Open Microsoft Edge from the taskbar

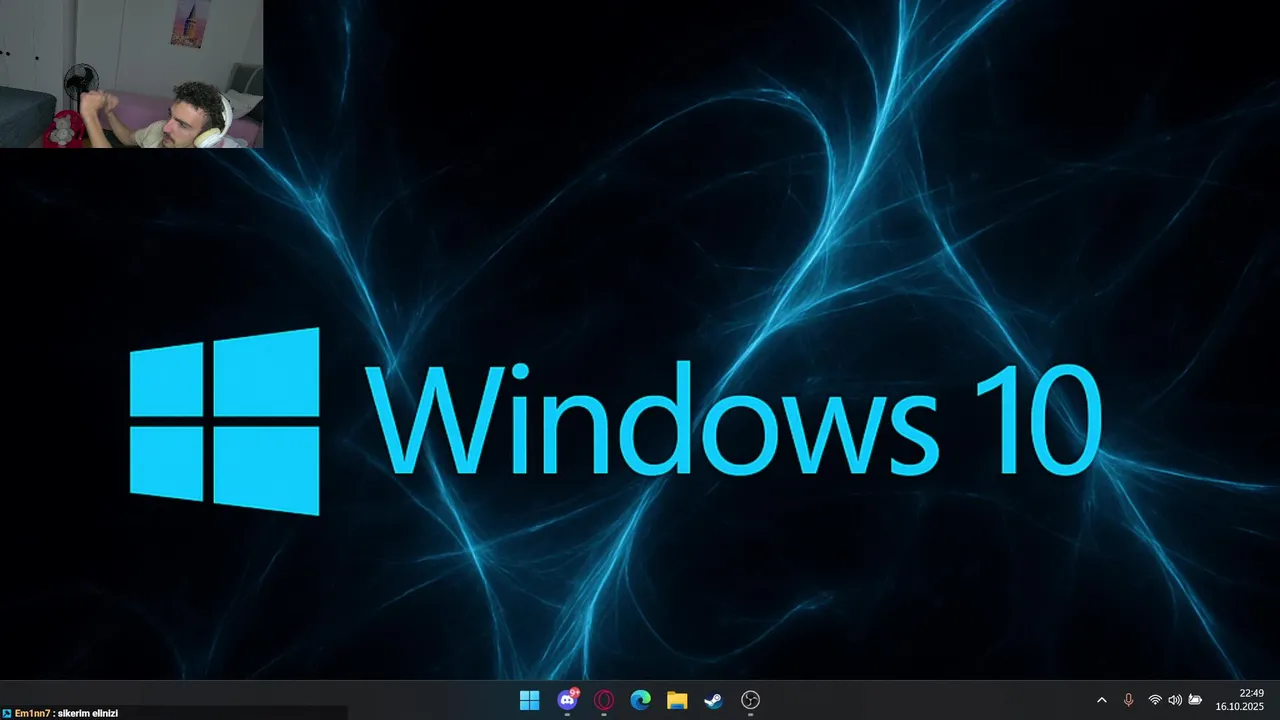pos(641,700)
